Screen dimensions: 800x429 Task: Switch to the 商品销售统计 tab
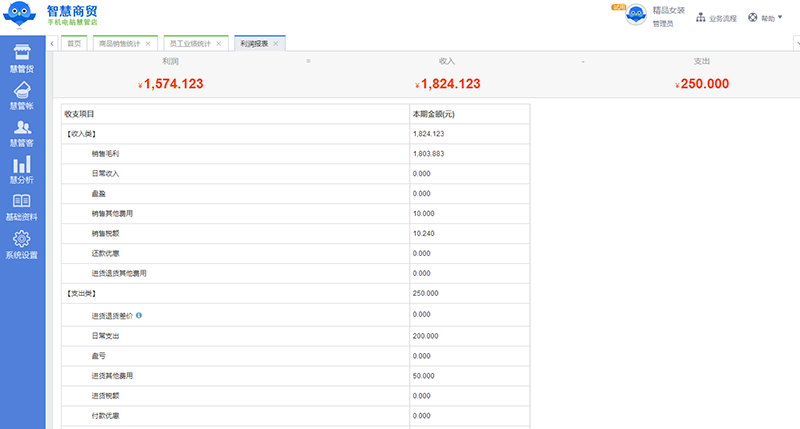pyautogui.click(x=119, y=44)
